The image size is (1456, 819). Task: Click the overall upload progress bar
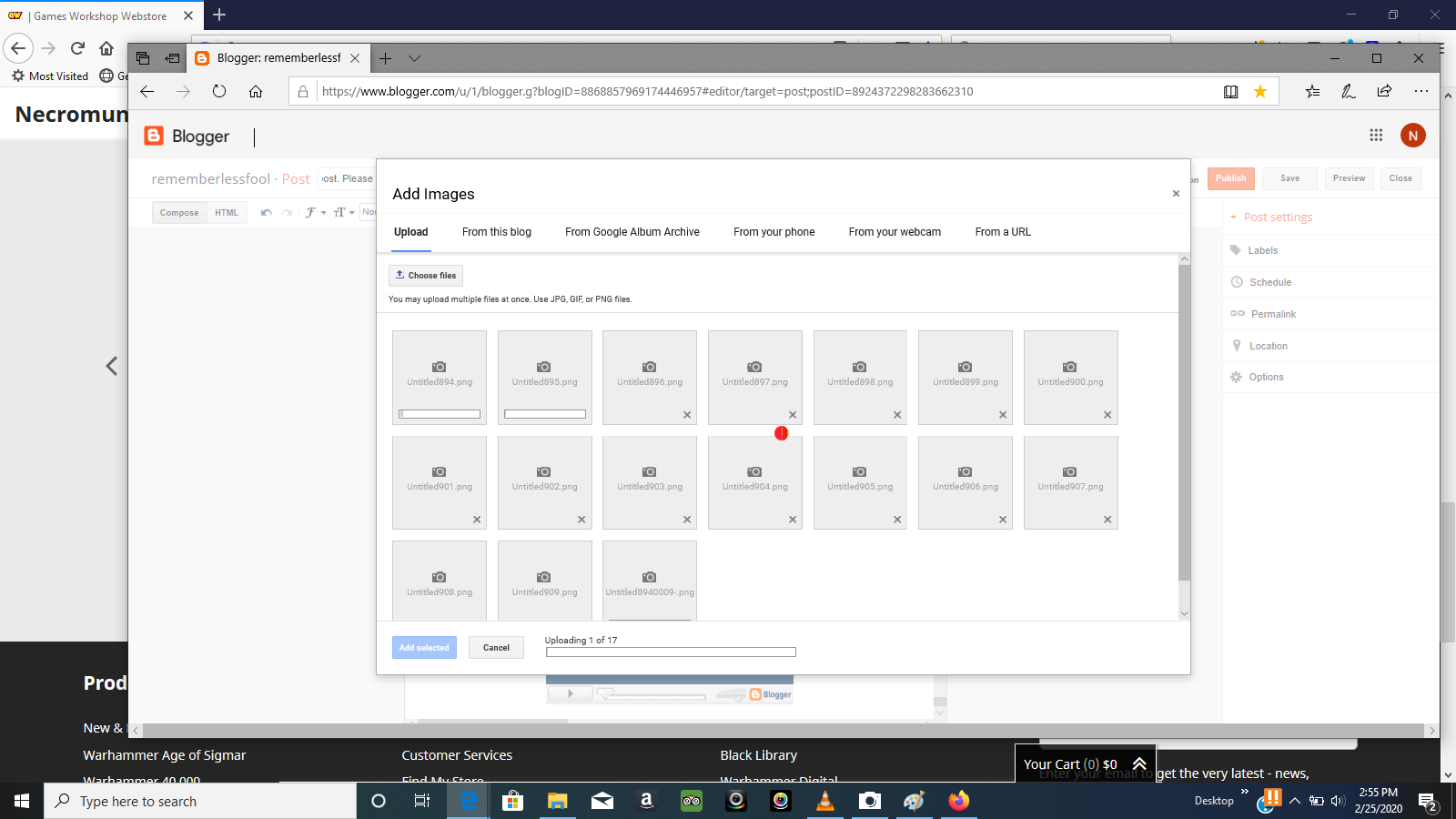pyautogui.click(x=671, y=652)
